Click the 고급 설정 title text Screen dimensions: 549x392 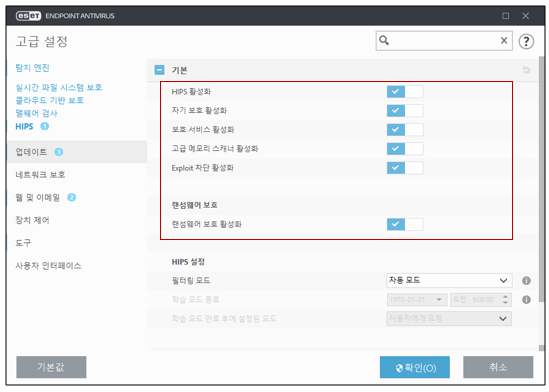click(41, 41)
